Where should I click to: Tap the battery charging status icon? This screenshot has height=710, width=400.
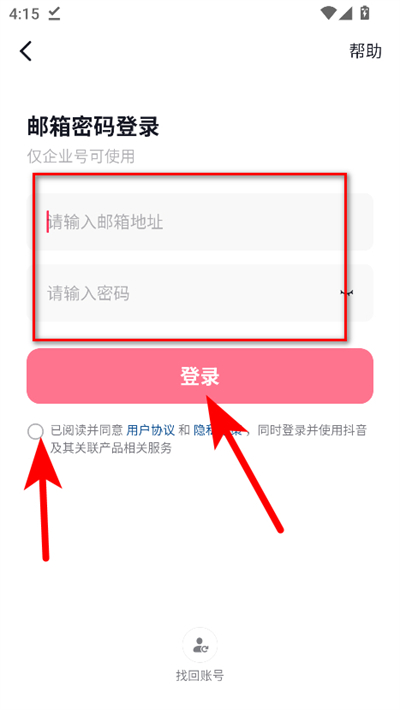(365, 14)
